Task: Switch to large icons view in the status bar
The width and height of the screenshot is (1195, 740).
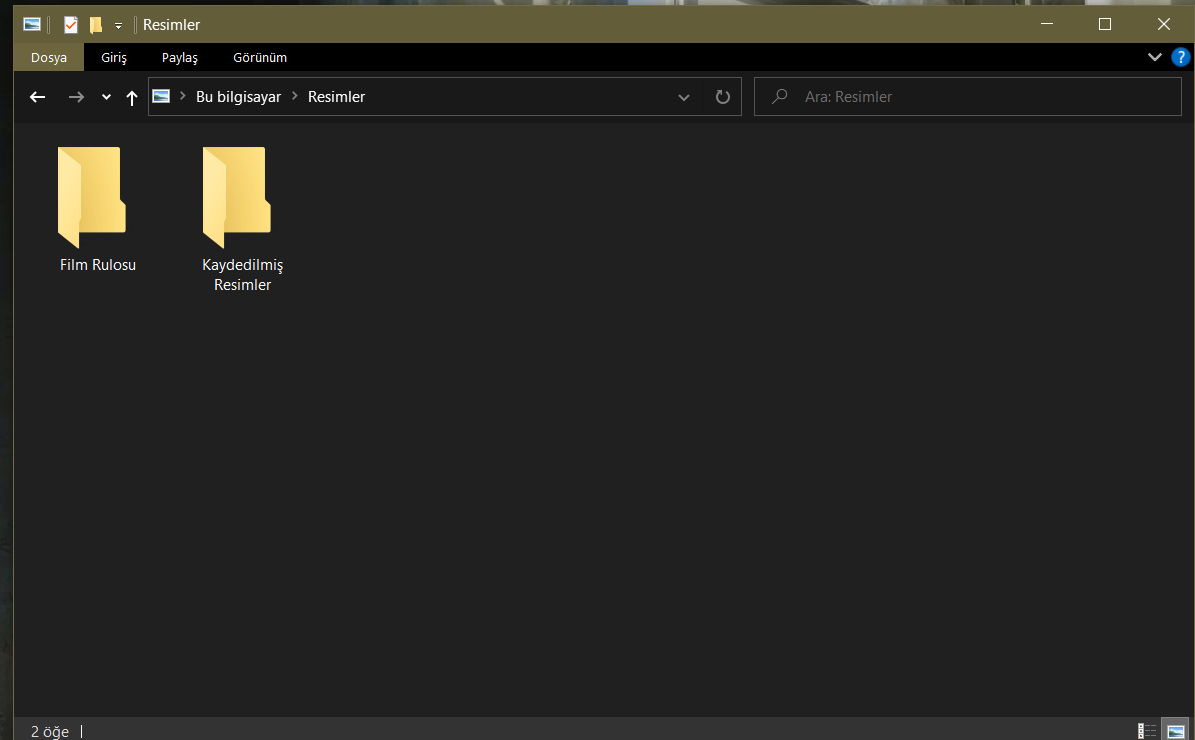Action: [1175, 731]
